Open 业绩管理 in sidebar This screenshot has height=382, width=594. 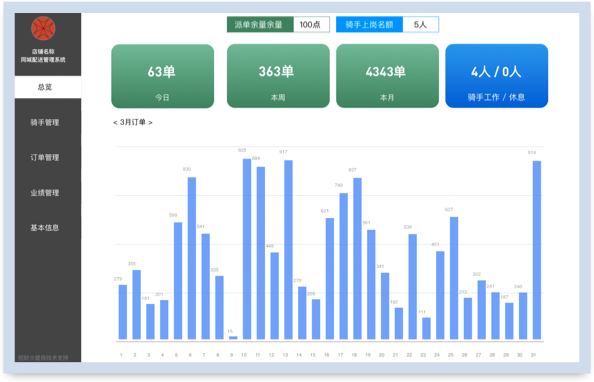coord(45,193)
